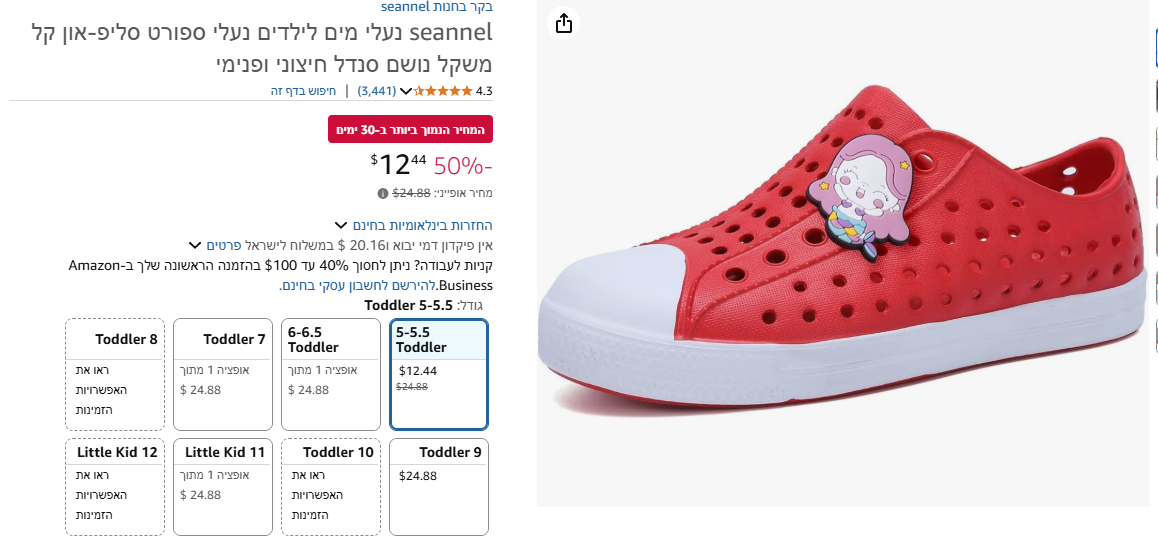1158x543 pixels.
Task: Select size 6-6.5 Toddler
Action: coord(330,373)
